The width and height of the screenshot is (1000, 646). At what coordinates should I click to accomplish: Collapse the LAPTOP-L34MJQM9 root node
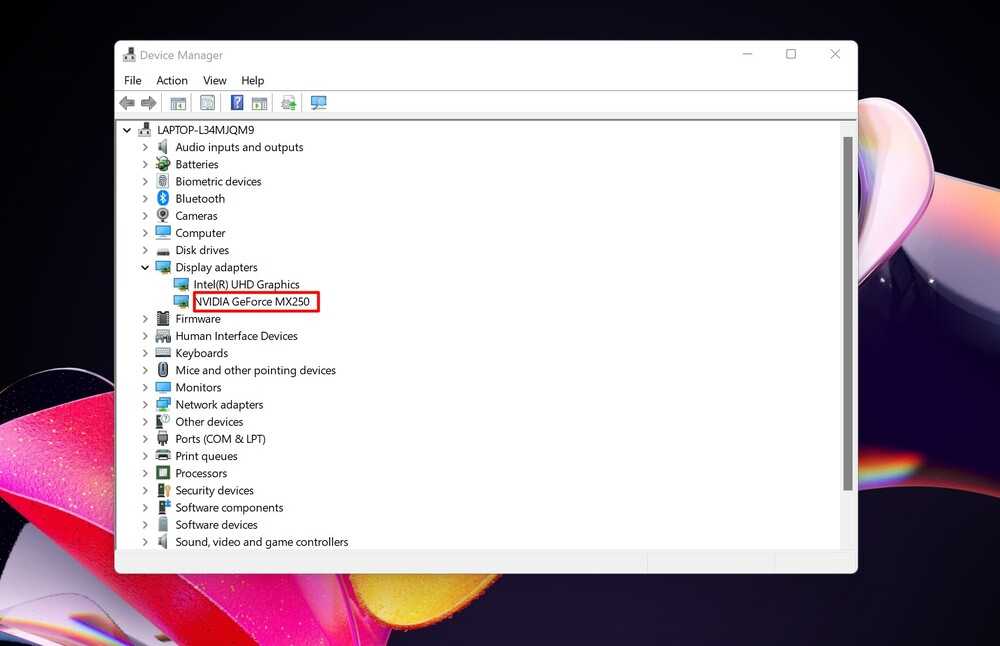click(x=127, y=130)
